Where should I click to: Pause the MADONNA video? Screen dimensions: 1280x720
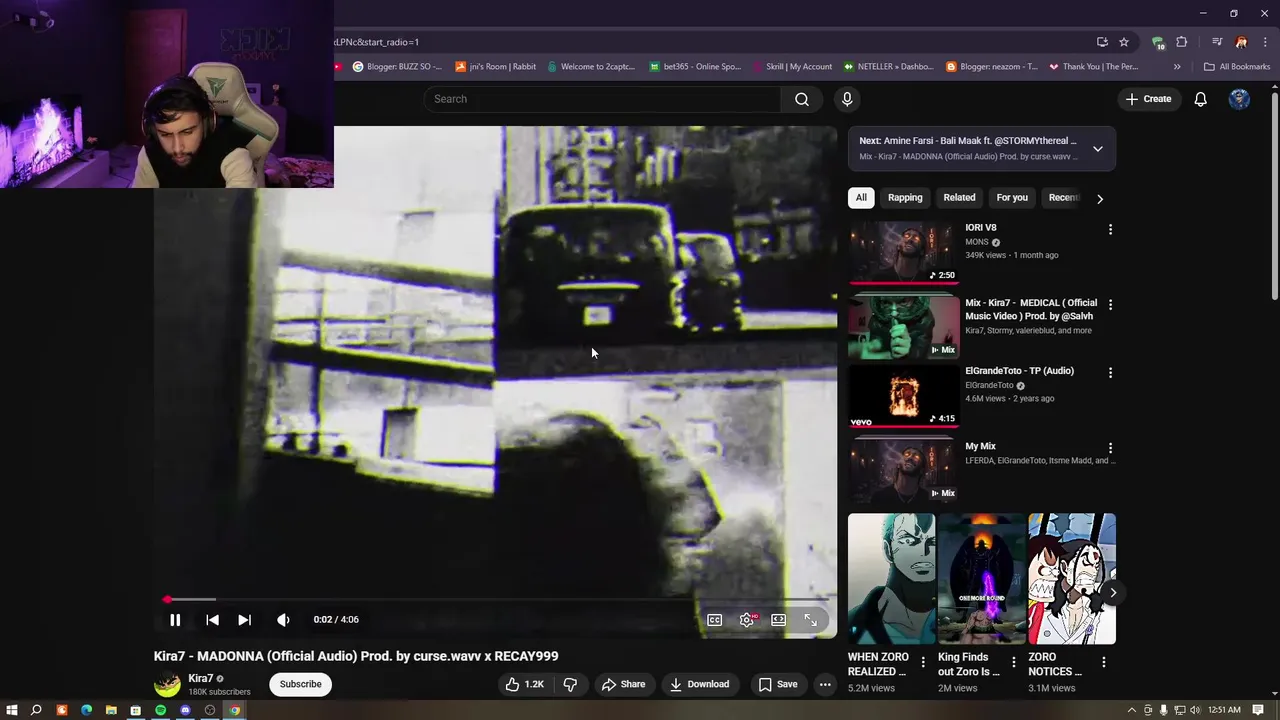point(175,620)
